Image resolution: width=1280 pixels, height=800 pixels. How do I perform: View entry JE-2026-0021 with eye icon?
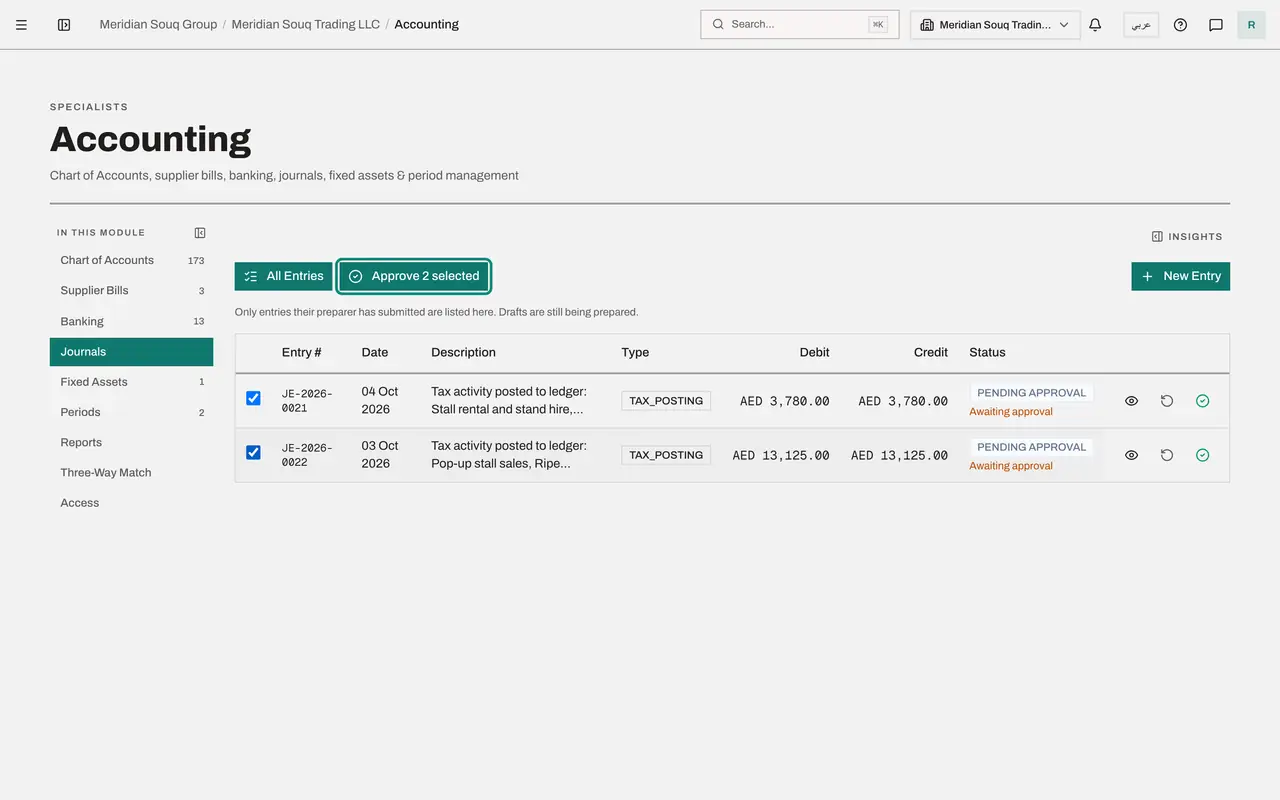click(1131, 401)
